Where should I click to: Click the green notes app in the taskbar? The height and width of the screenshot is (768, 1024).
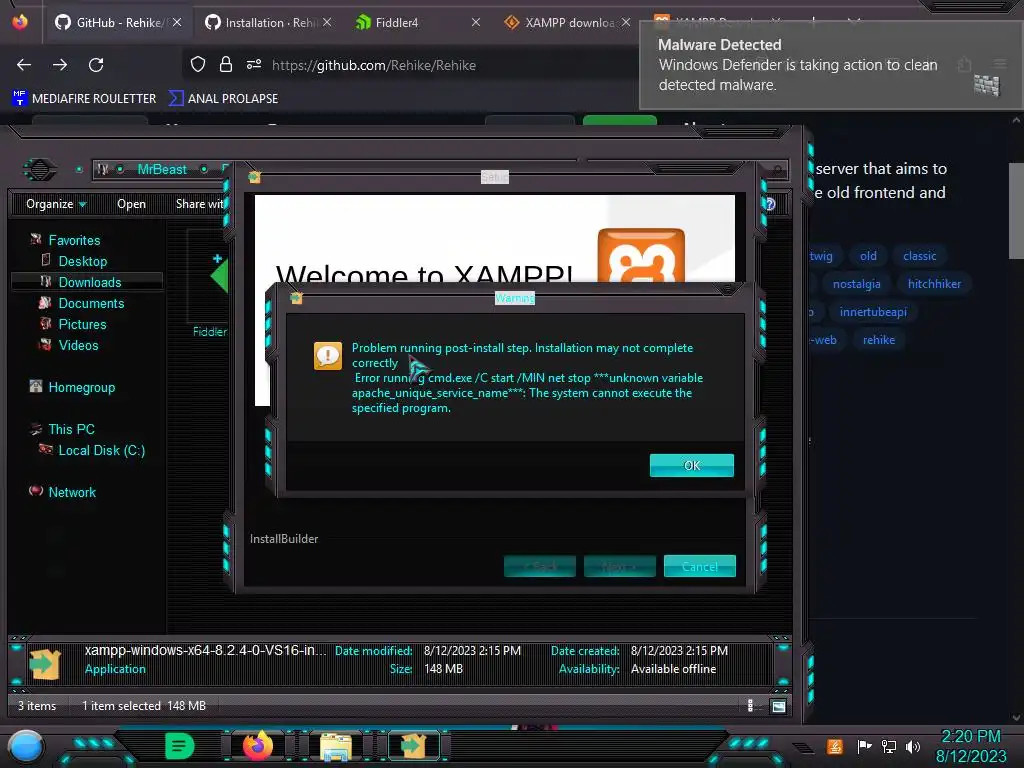pos(179,746)
